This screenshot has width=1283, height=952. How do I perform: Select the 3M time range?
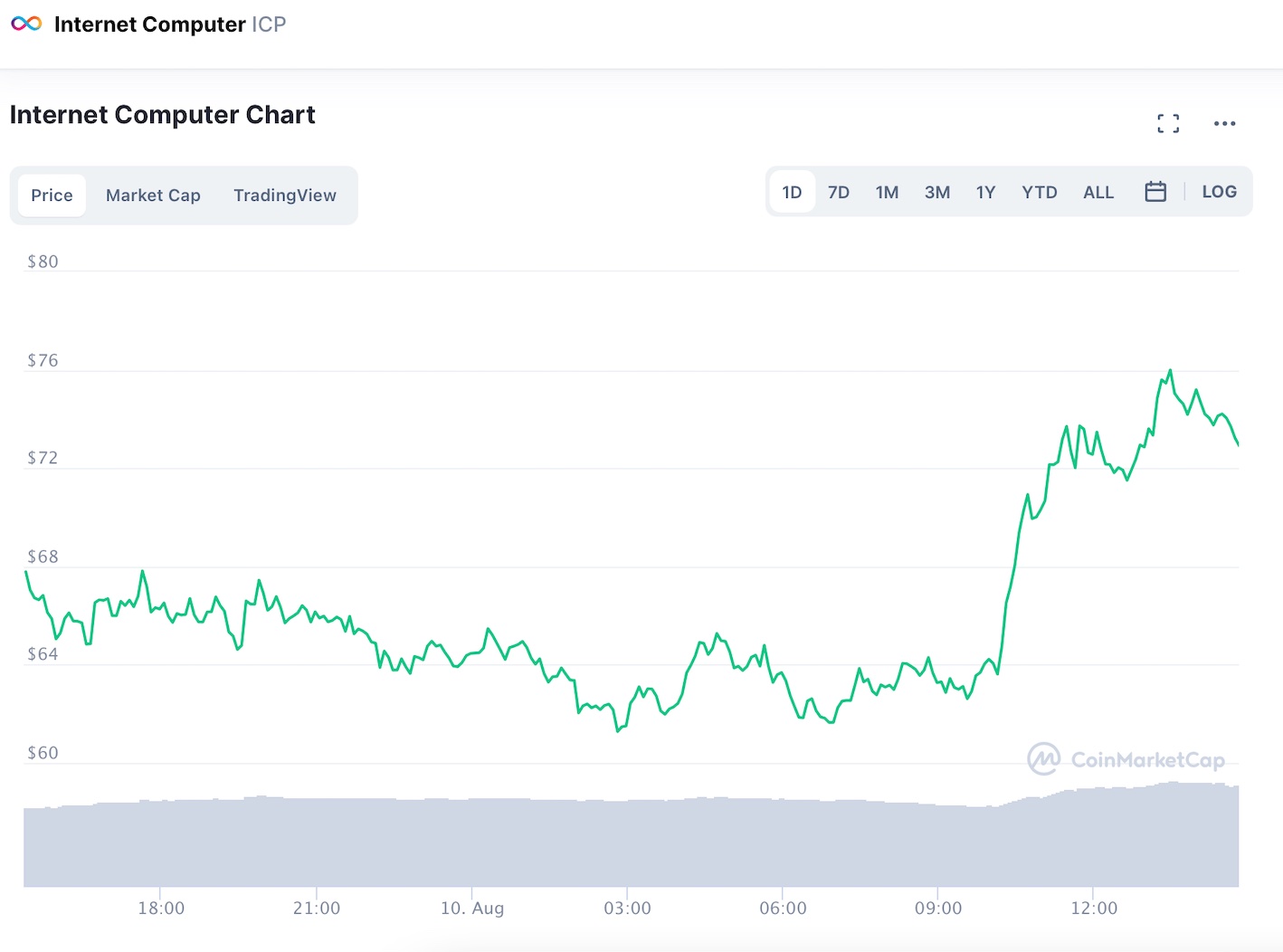[937, 192]
